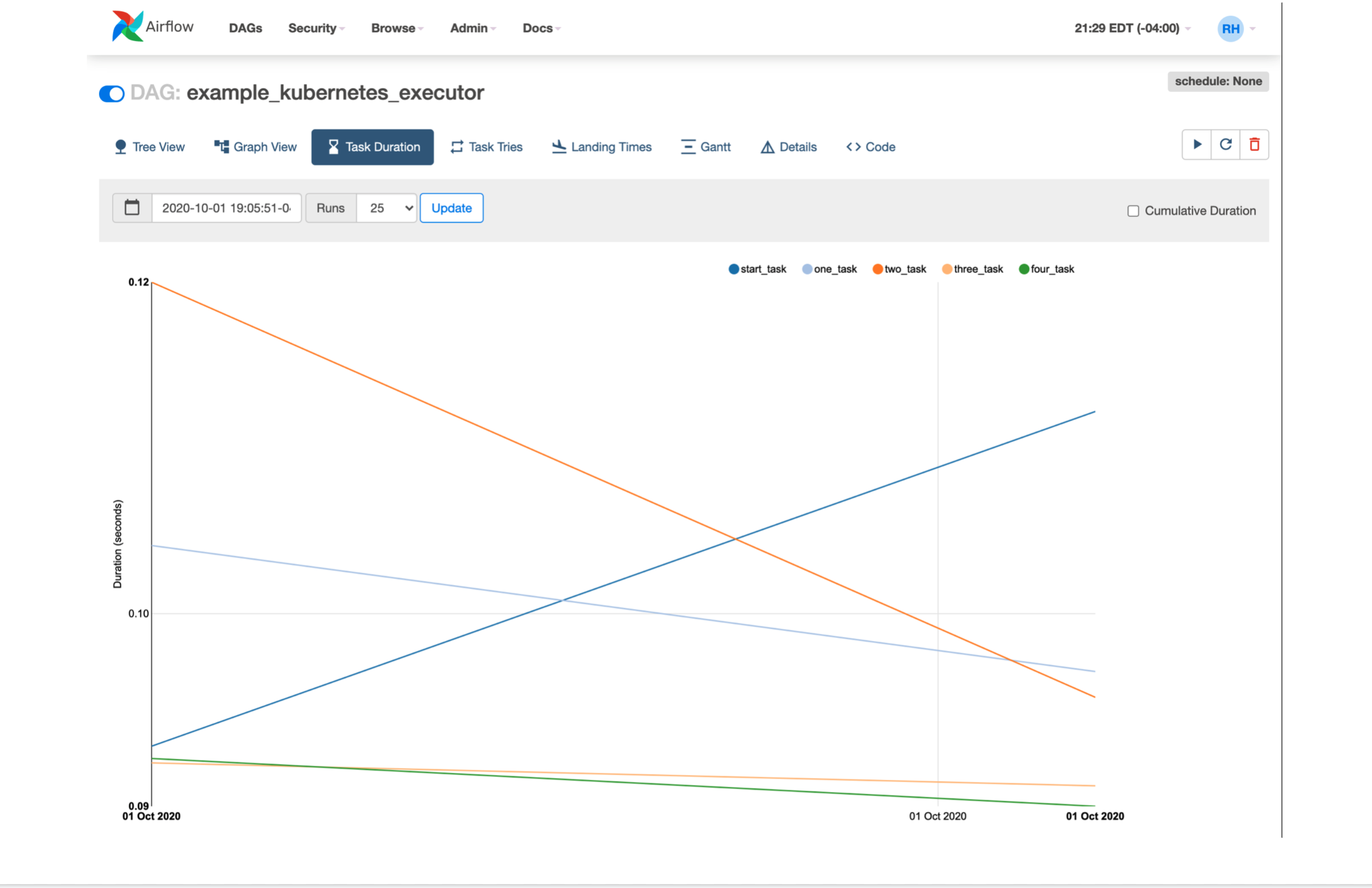
Task: Click the base date input field
Action: pyautogui.click(x=227, y=208)
